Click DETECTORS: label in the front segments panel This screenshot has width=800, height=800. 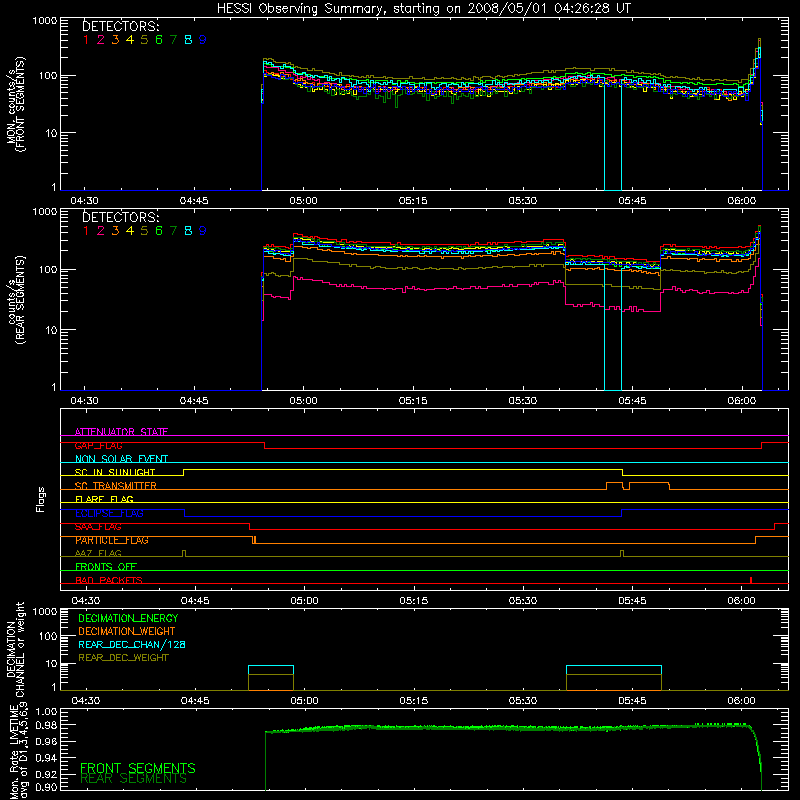click(120, 26)
